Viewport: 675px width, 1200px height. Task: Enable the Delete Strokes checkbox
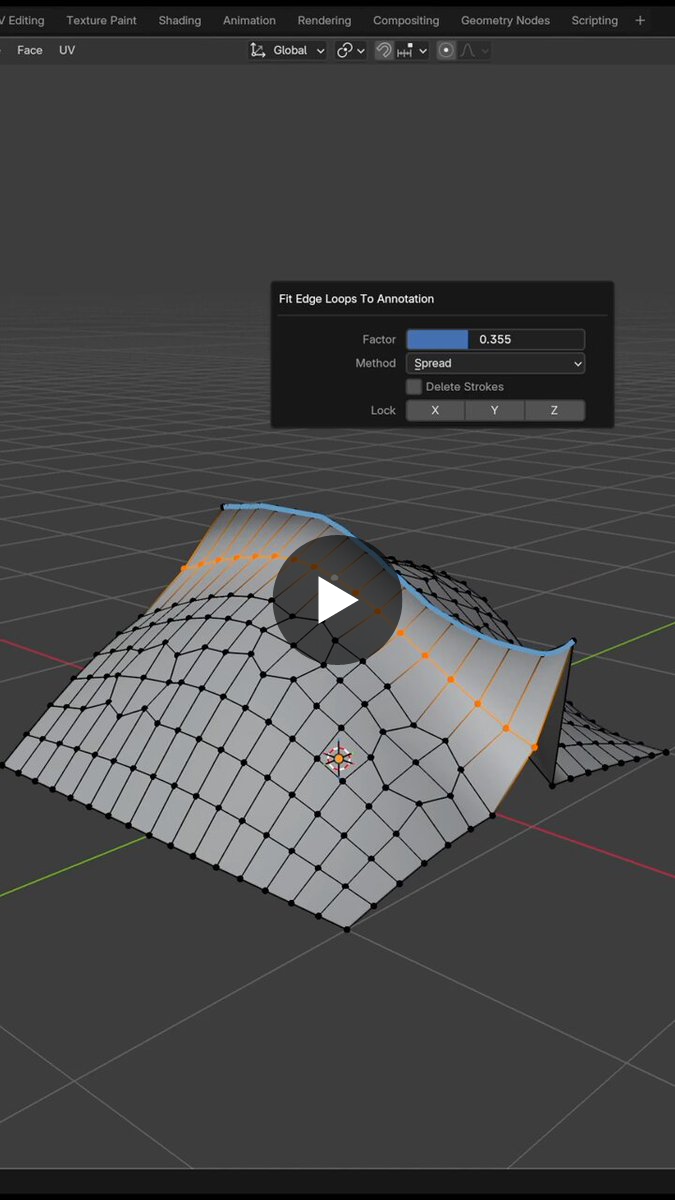coord(414,387)
